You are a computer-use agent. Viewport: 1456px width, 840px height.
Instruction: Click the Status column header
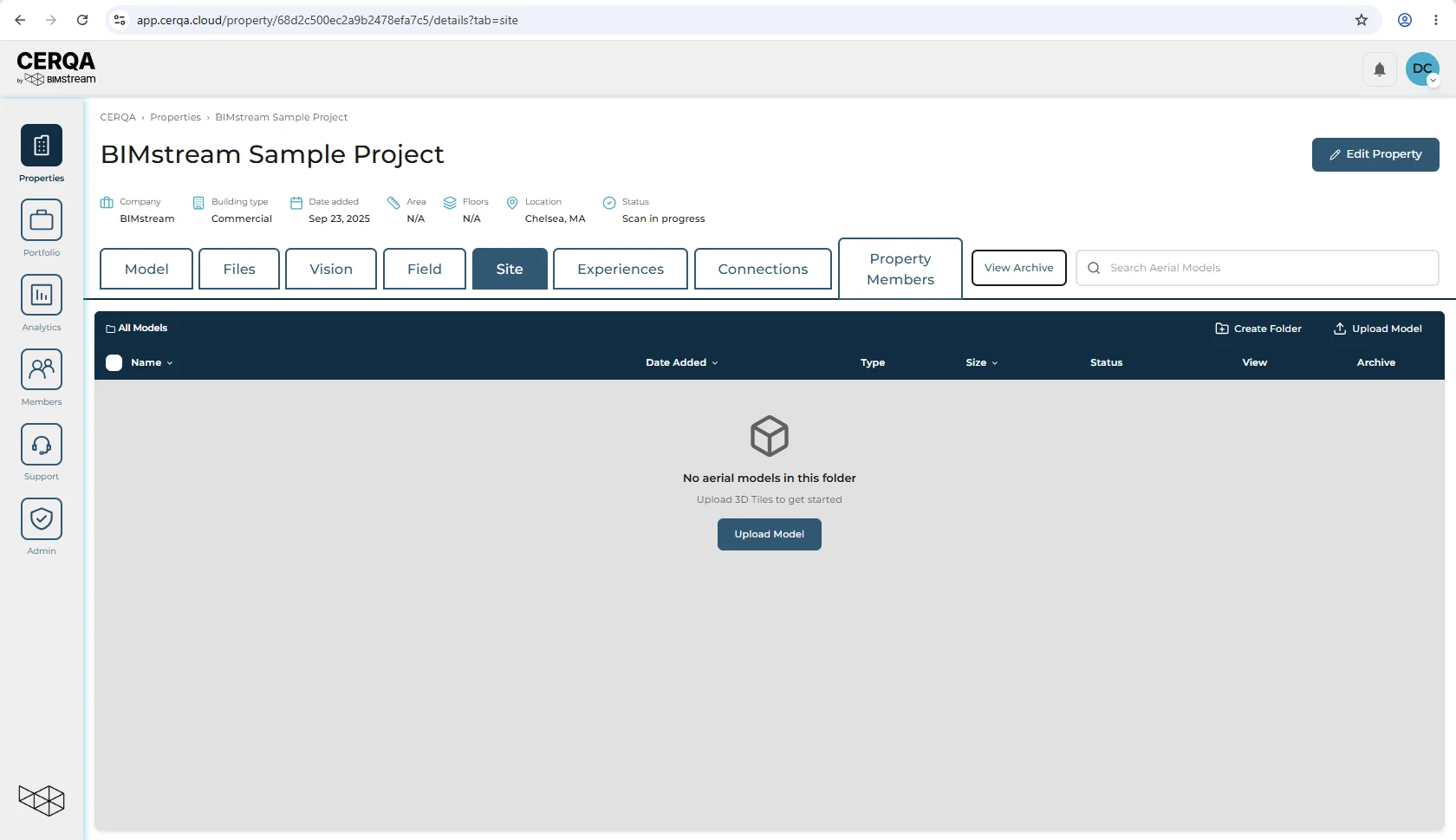(x=1106, y=362)
